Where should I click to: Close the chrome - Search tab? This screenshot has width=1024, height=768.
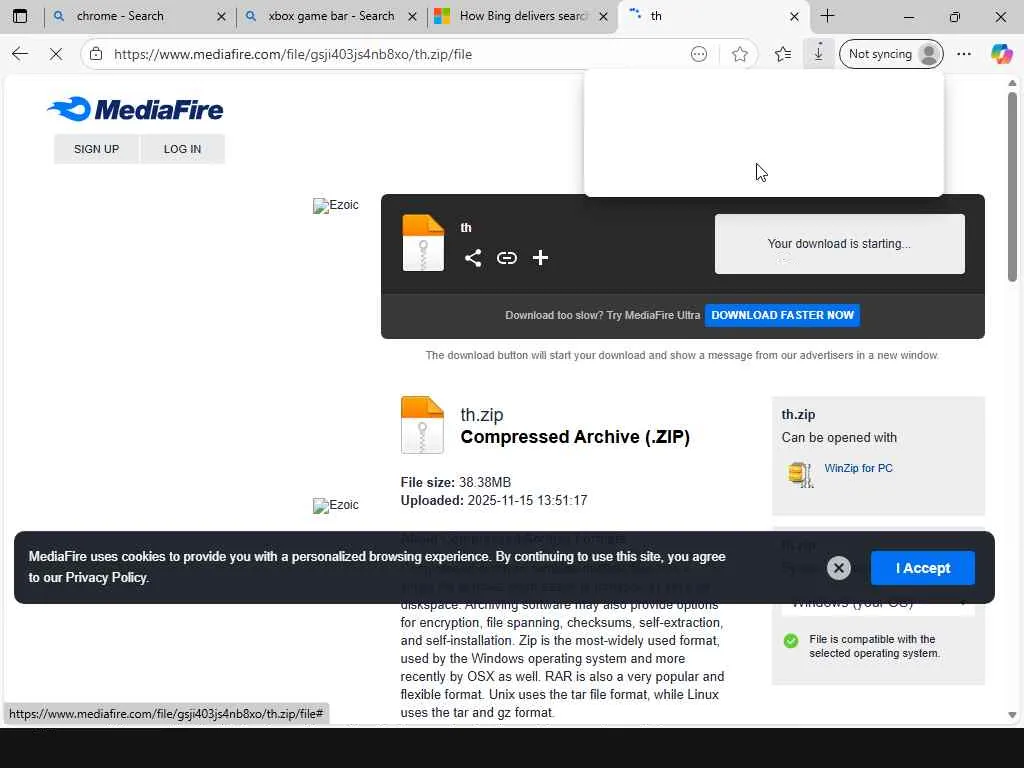click(x=221, y=16)
